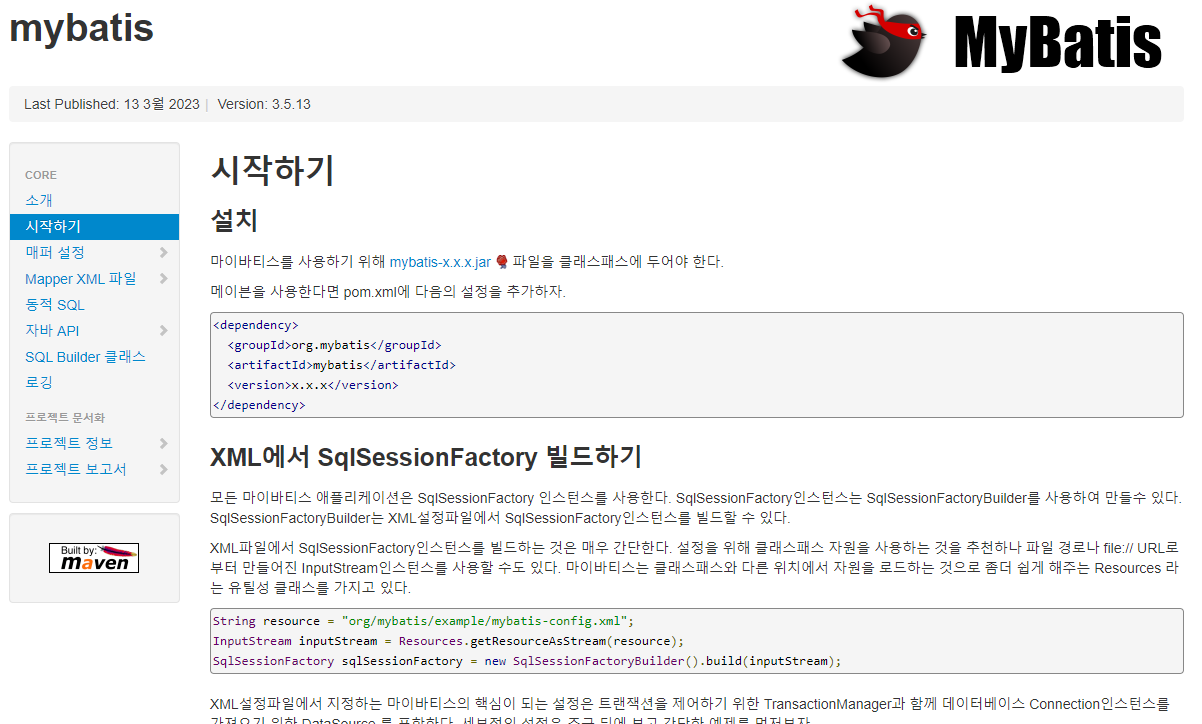Expand the Mapper XML 파일 submenu arrow
This screenshot has width=1202, height=724.
(163, 279)
